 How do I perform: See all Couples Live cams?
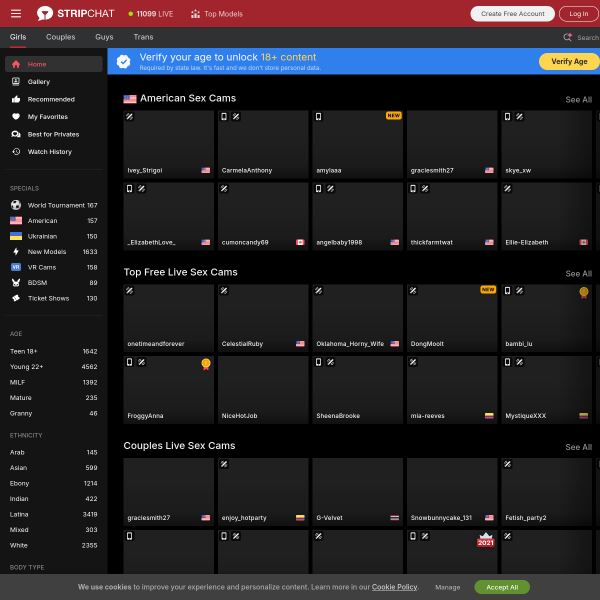pos(579,447)
